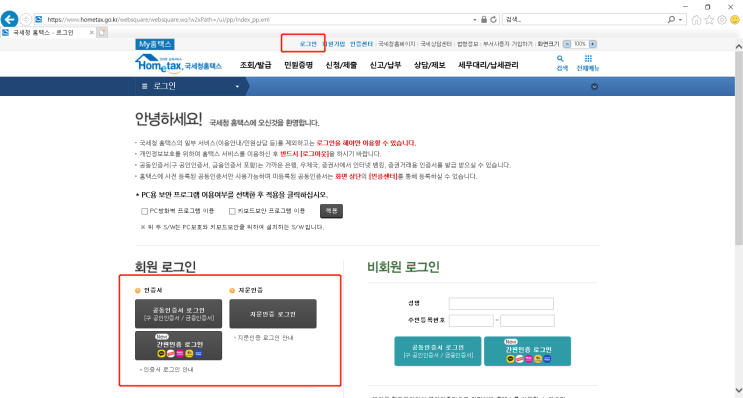Refresh the page with the reload icon
This screenshot has height=398, width=743.
[x=494, y=19]
